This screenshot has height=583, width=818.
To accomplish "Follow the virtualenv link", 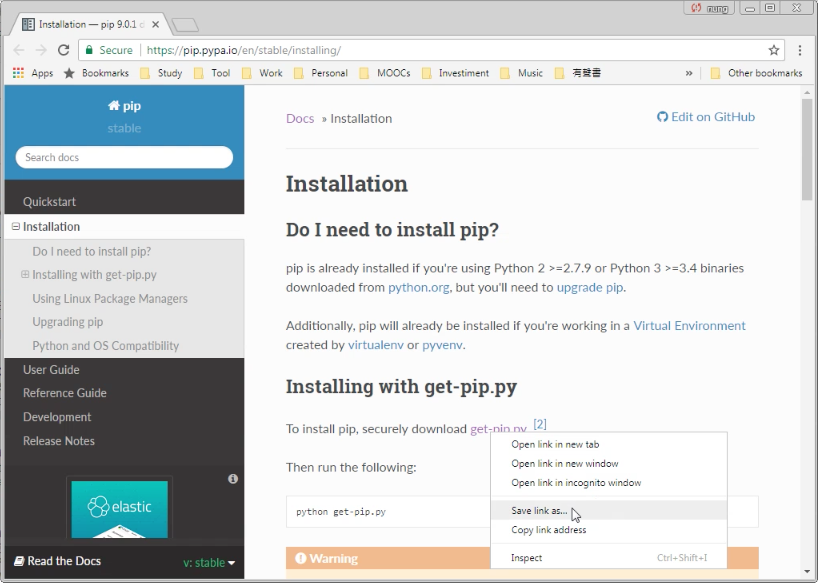I will point(376,345).
